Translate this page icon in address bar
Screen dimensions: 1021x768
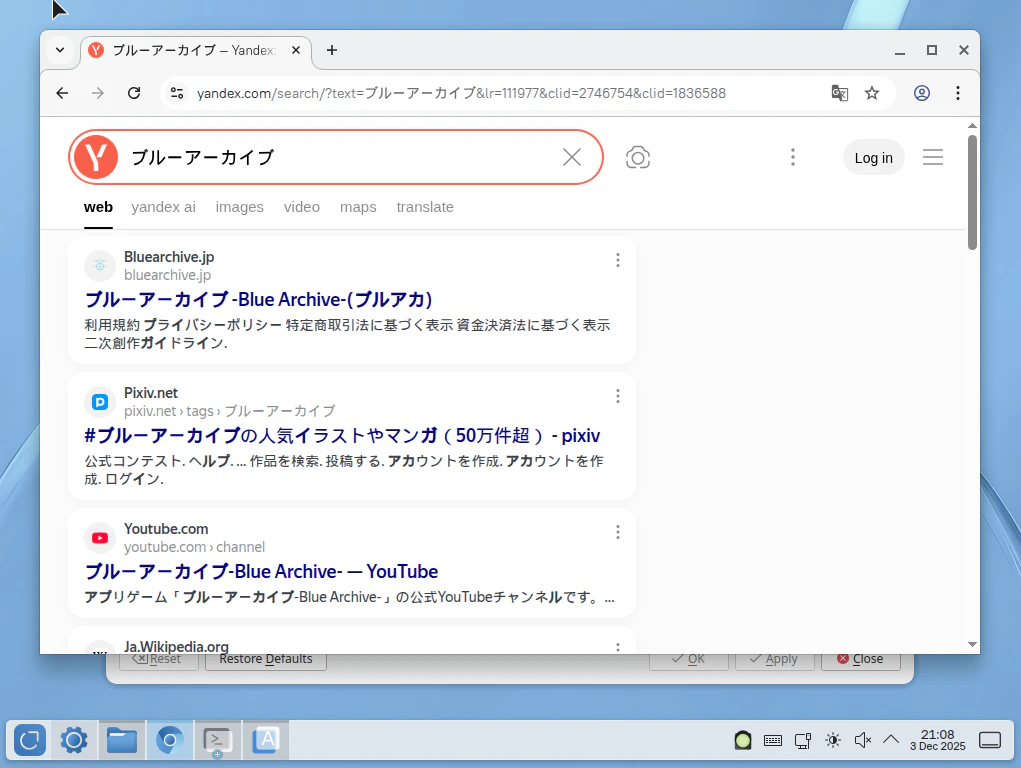(x=839, y=93)
